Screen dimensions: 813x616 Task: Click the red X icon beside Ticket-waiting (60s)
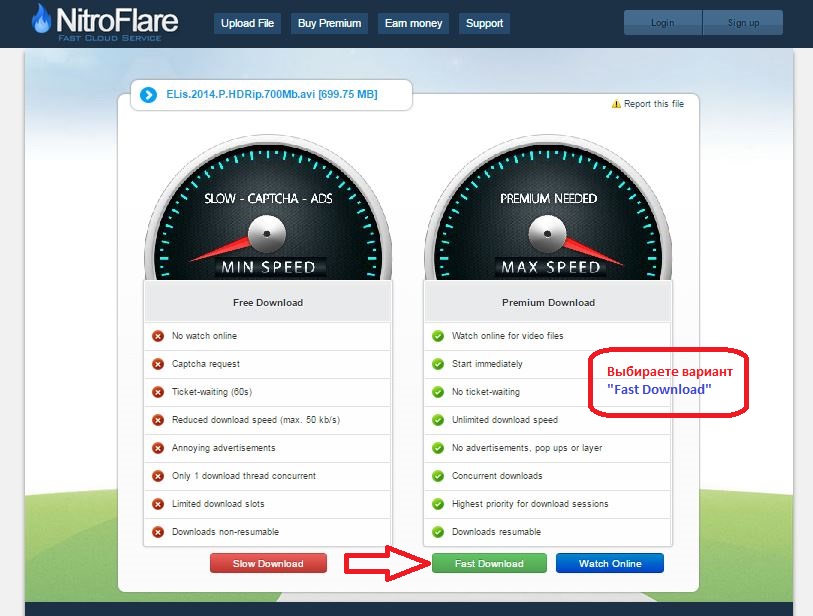click(158, 392)
